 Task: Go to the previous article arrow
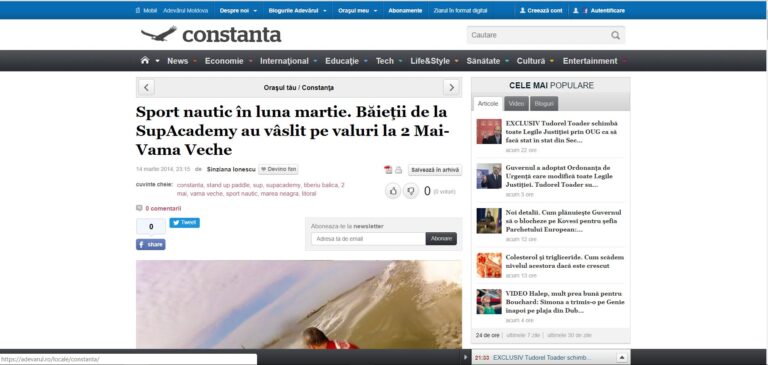(146, 88)
